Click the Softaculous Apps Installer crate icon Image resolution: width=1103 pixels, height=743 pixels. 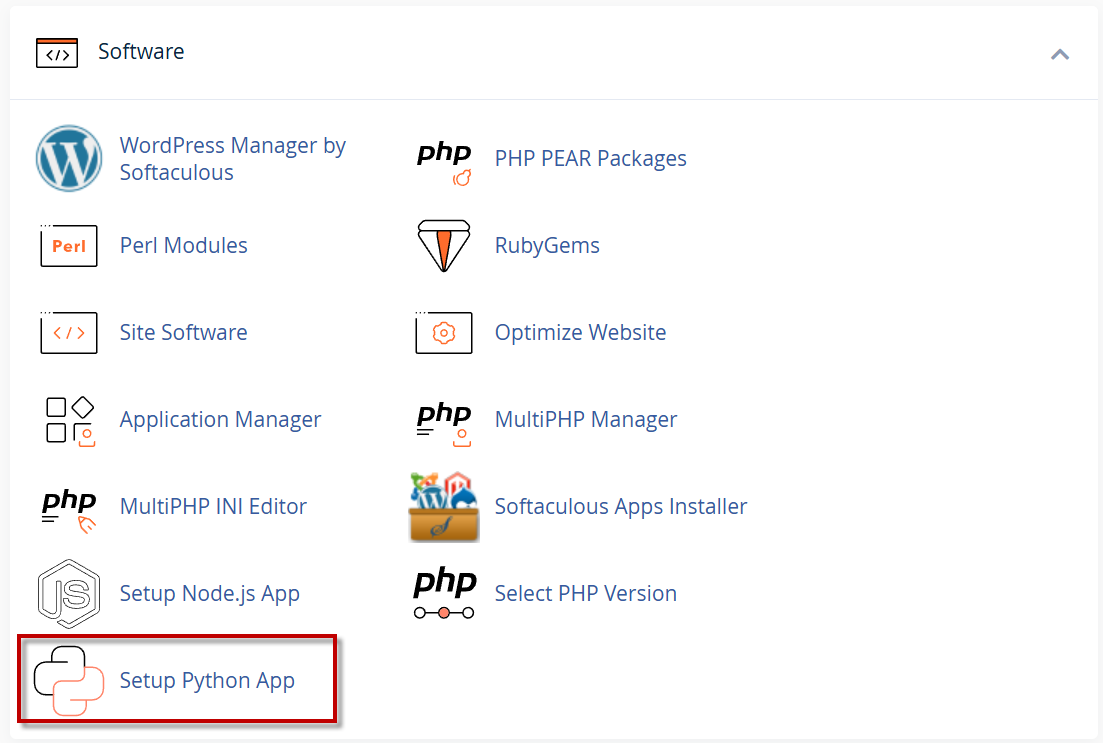tap(443, 507)
